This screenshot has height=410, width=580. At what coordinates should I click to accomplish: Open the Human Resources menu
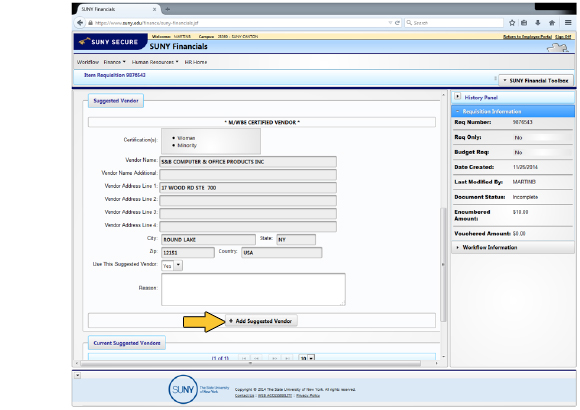(155, 62)
